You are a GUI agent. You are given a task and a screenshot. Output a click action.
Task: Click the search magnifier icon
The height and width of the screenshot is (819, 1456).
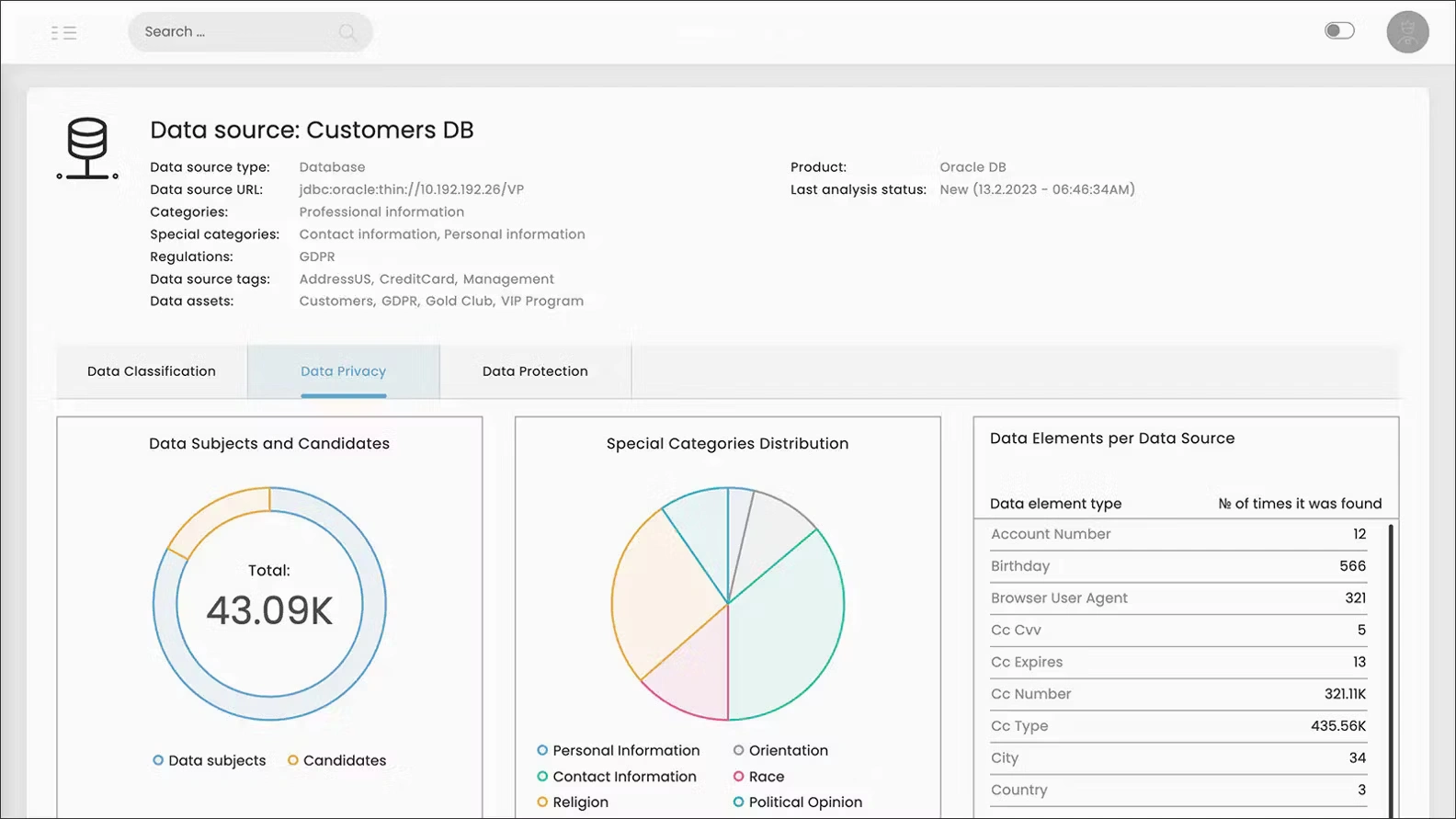(x=347, y=32)
